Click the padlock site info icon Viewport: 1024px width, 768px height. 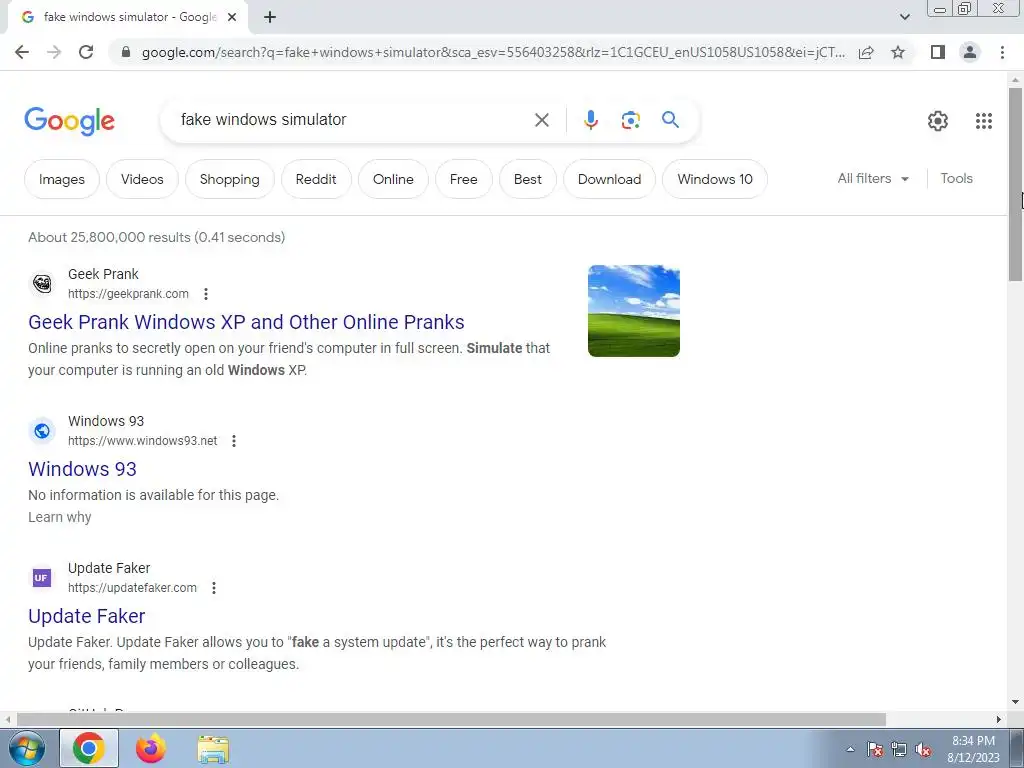pos(126,52)
